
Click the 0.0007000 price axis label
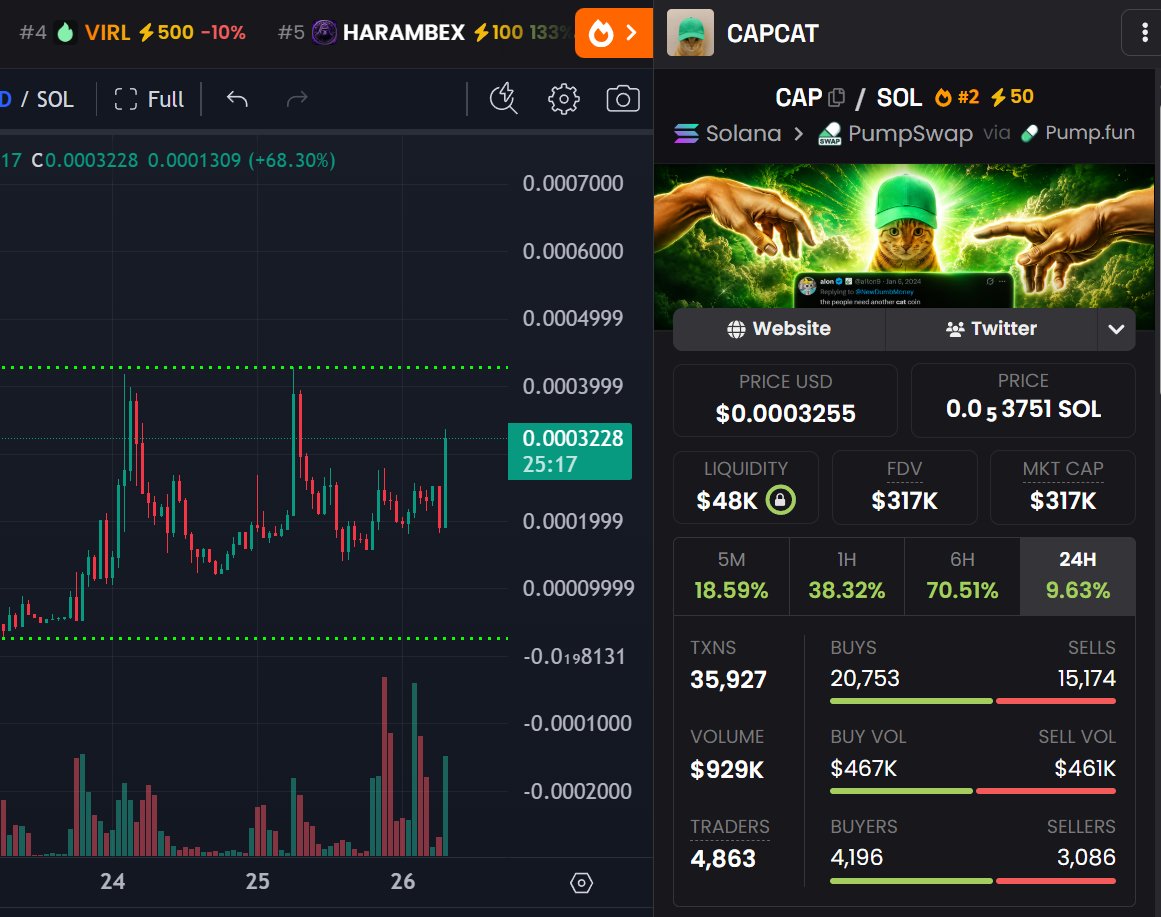click(x=572, y=183)
